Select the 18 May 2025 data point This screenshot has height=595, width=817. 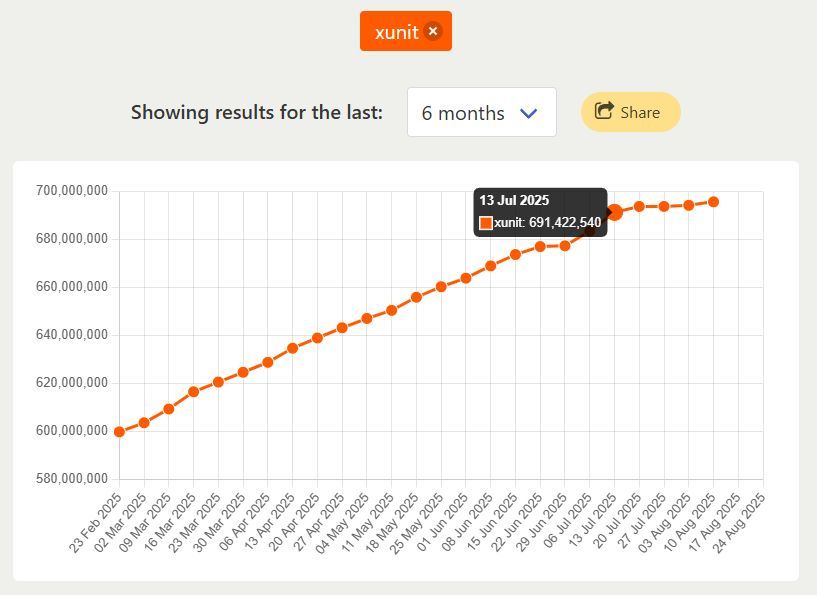[416, 298]
